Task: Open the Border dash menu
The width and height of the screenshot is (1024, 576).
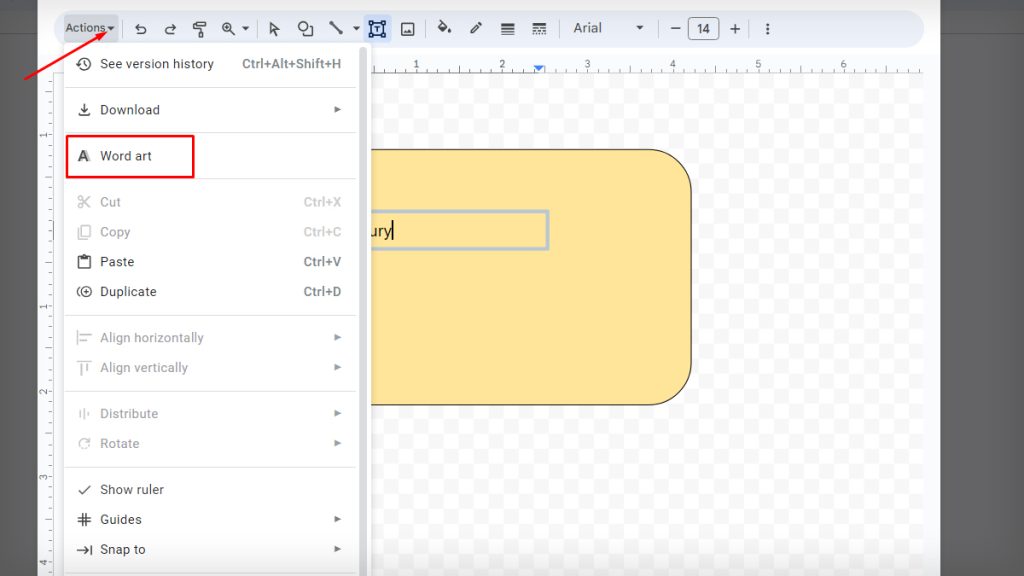Action: [x=539, y=28]
